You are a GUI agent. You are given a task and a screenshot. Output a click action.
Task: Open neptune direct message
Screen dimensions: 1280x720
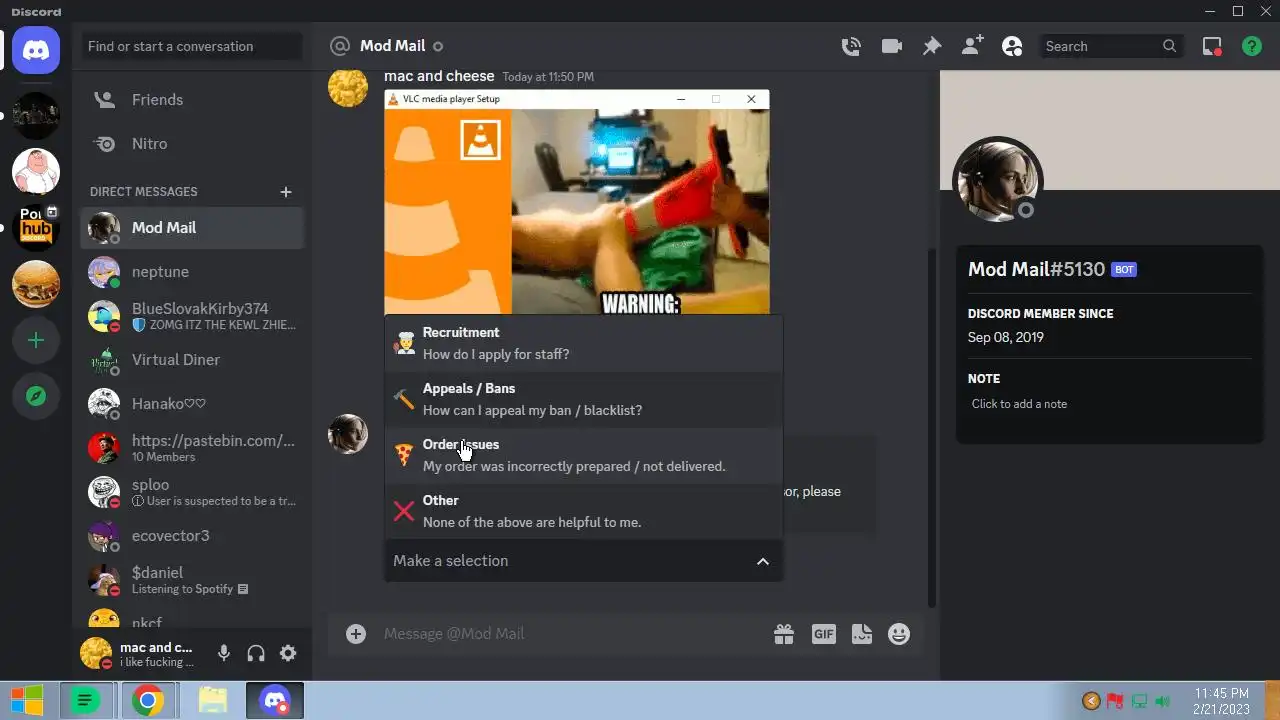(192, 272)
